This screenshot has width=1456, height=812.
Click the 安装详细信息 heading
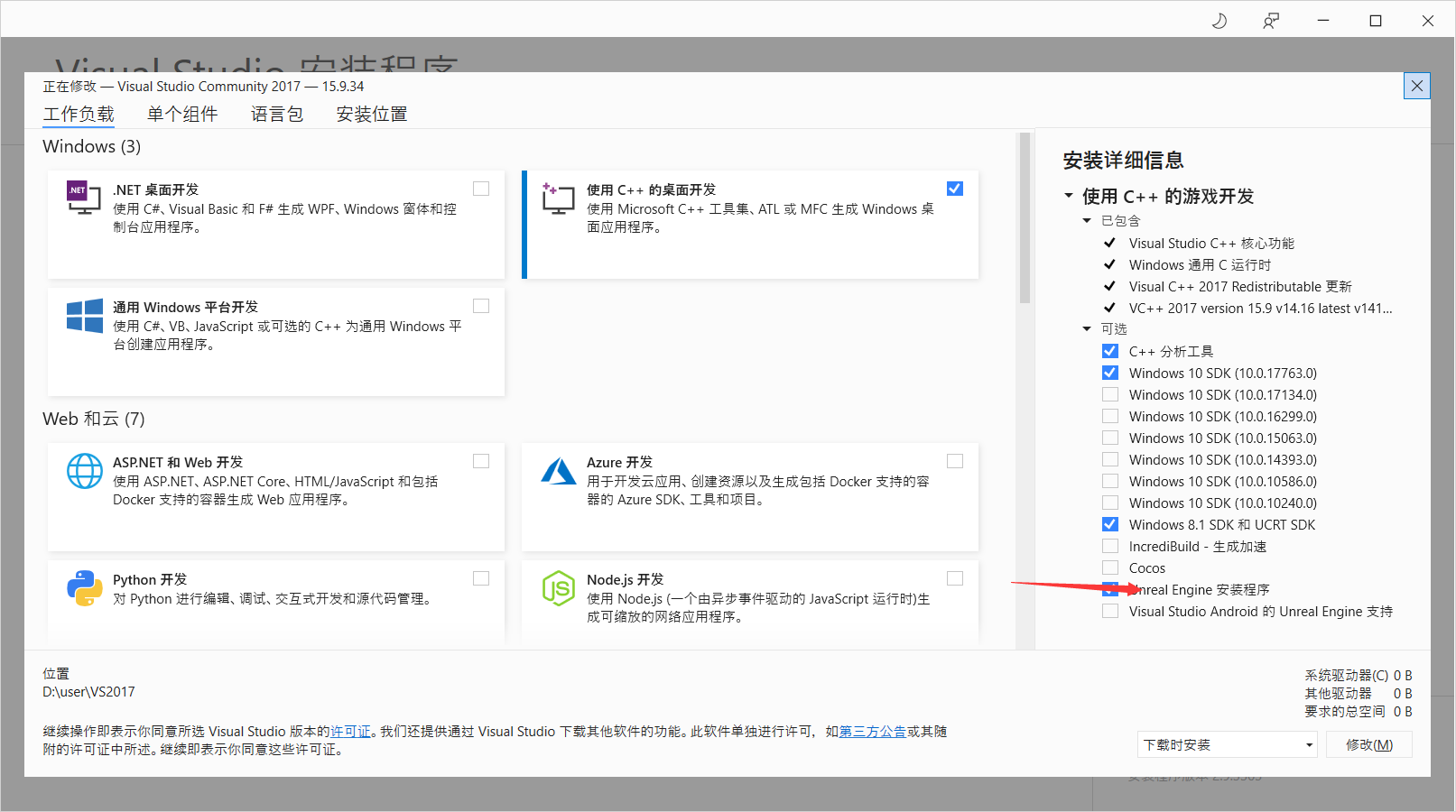(x=1123, y=161)
